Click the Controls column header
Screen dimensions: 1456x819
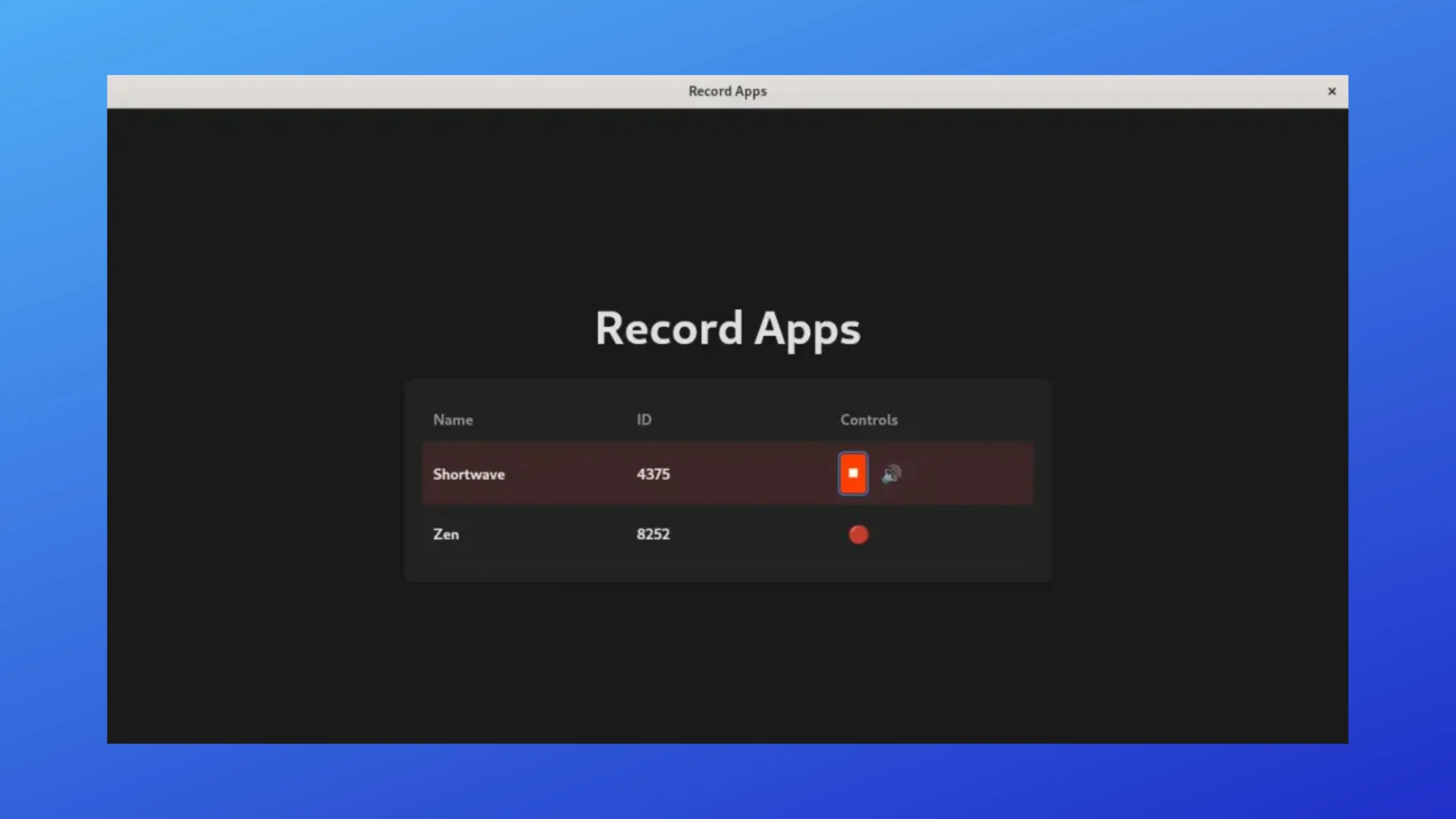869,420
